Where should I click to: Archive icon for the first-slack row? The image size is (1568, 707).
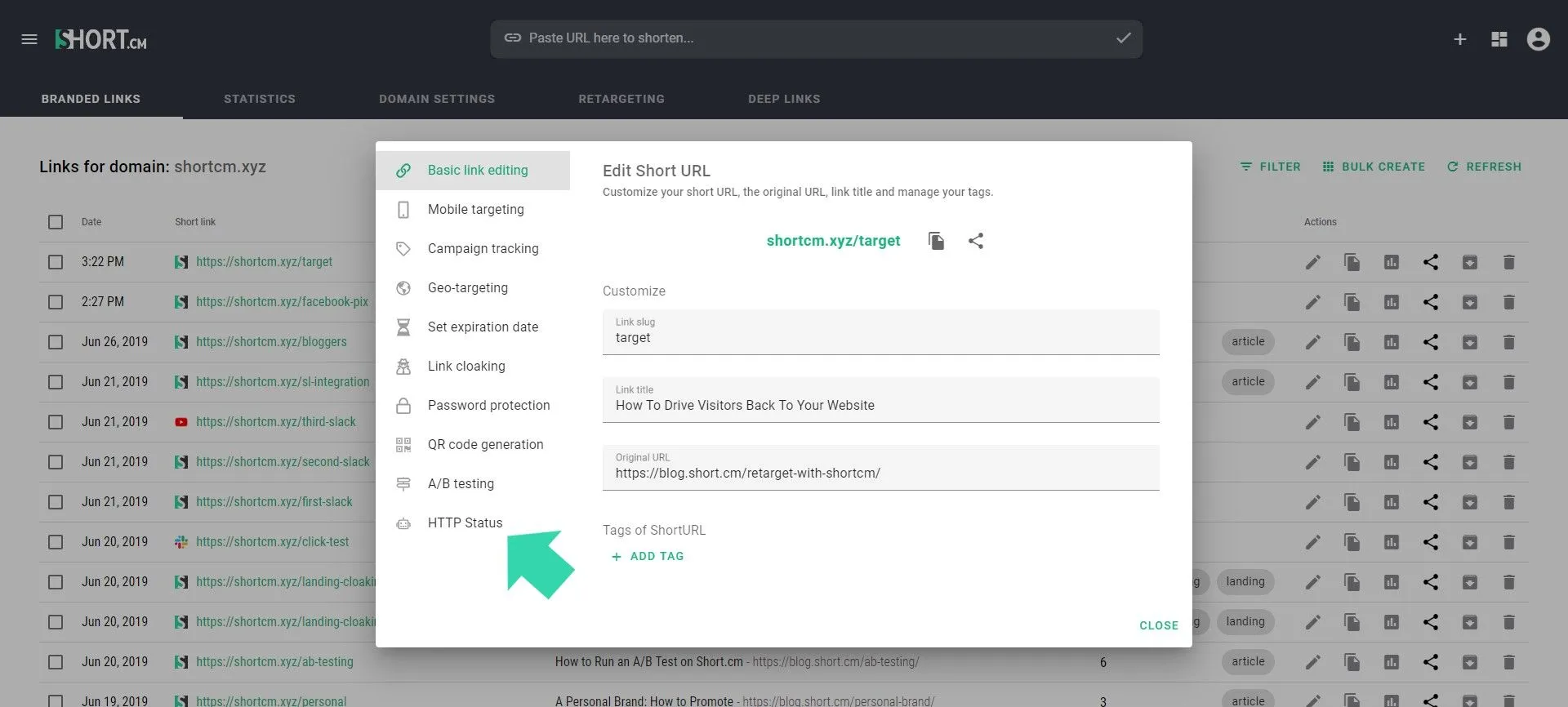[1470, 502]
